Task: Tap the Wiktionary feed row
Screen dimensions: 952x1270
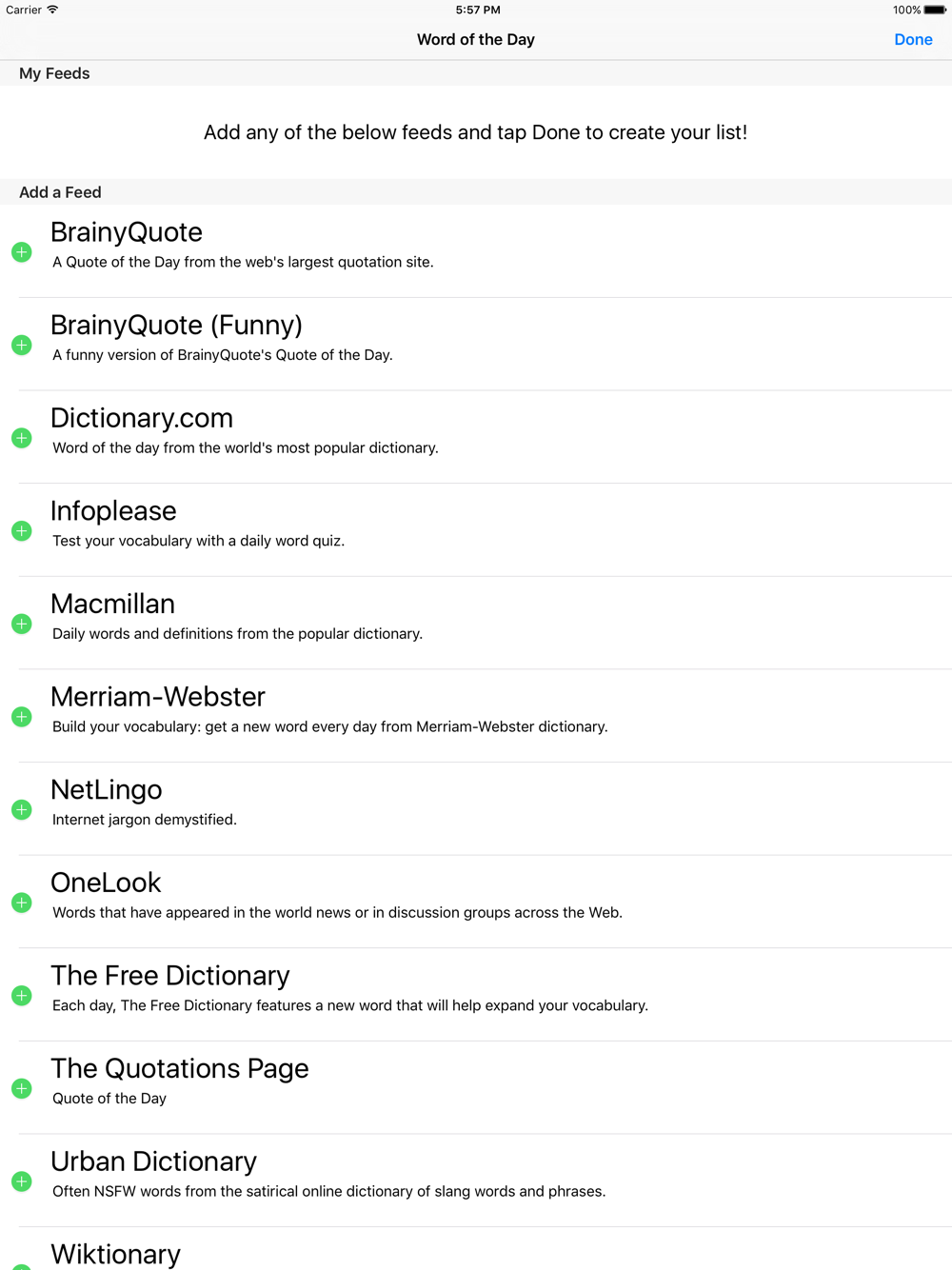Action: (115, 1254)
